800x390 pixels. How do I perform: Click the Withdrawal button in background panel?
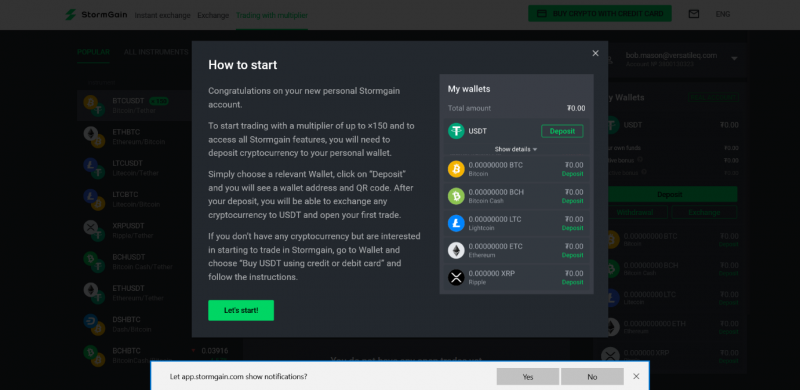click(638, 212)
